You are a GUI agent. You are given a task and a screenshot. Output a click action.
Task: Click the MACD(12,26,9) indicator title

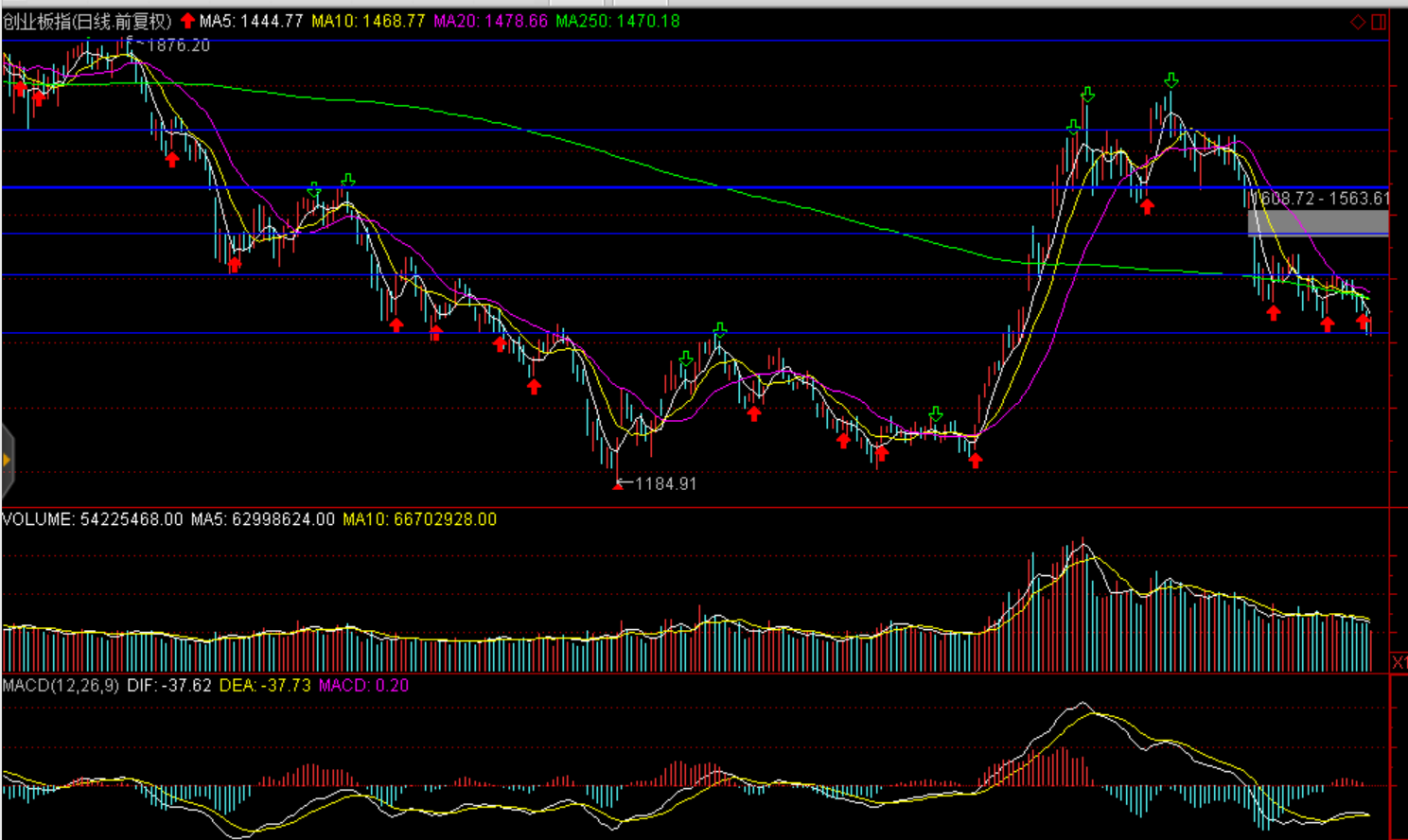pos(61,685)
